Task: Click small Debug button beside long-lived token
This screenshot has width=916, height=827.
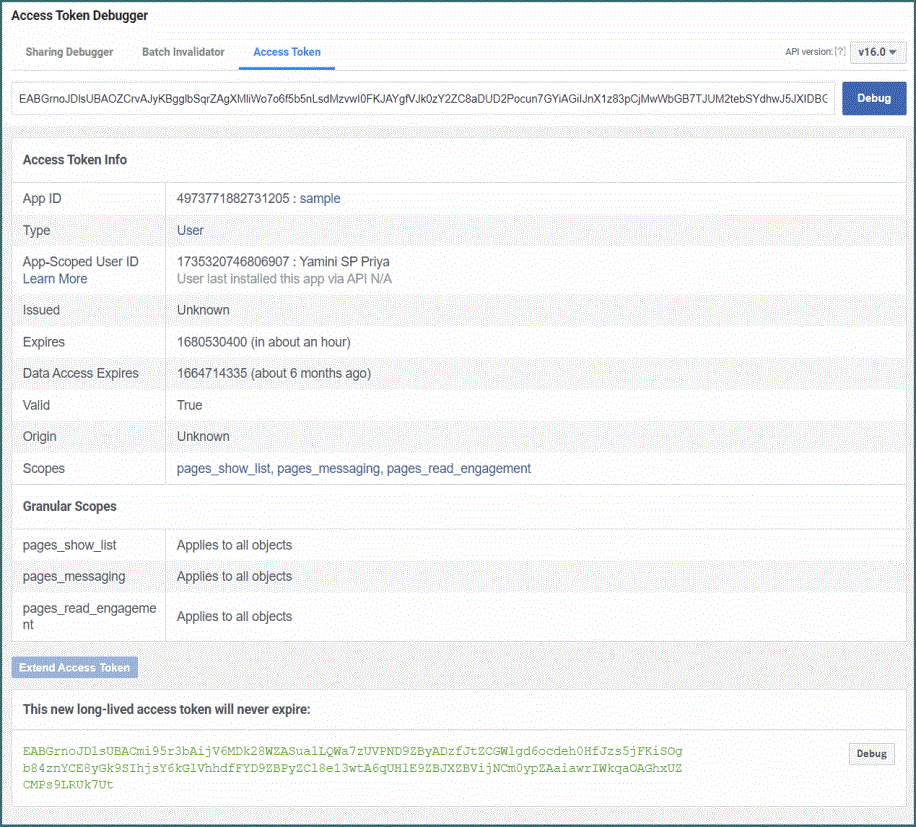Action: (871, 754)
